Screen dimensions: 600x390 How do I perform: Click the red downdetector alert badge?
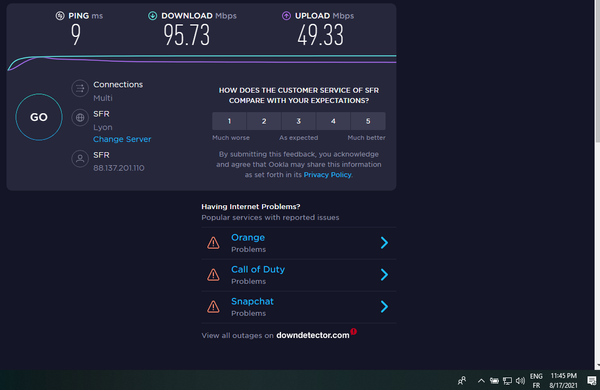coord(354,331)
